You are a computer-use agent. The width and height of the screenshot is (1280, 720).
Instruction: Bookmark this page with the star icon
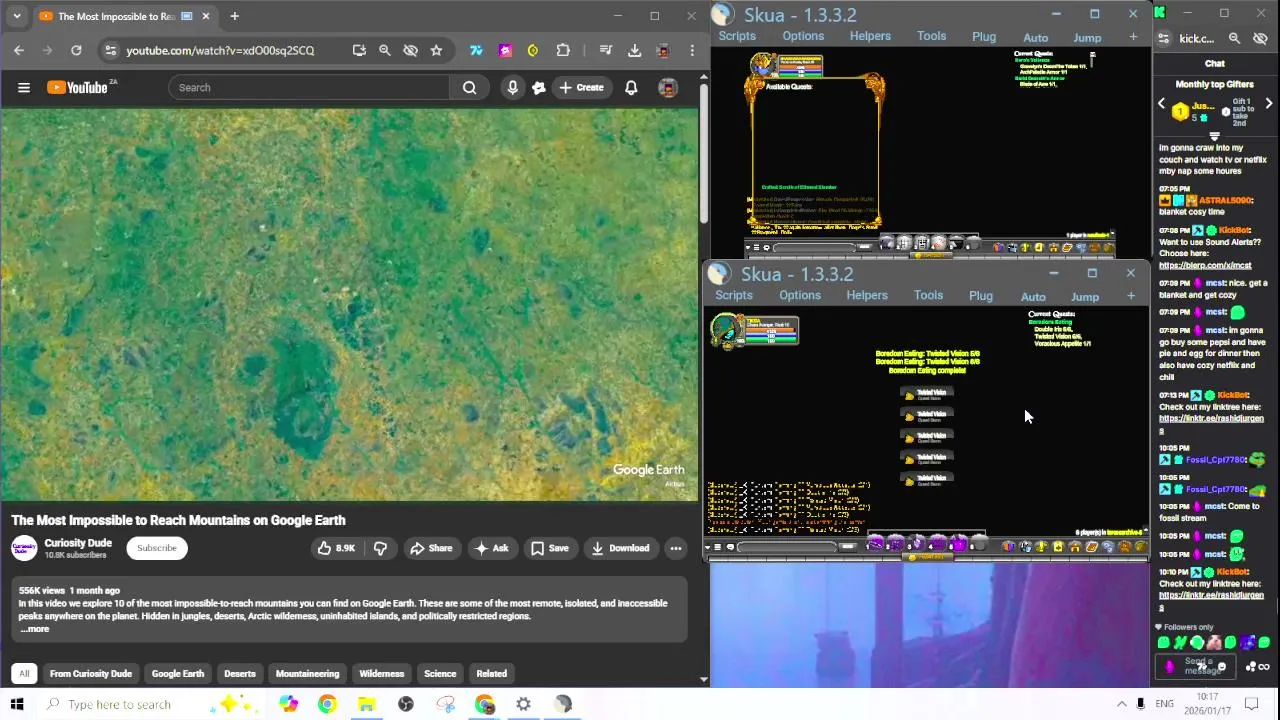point(436,50)
